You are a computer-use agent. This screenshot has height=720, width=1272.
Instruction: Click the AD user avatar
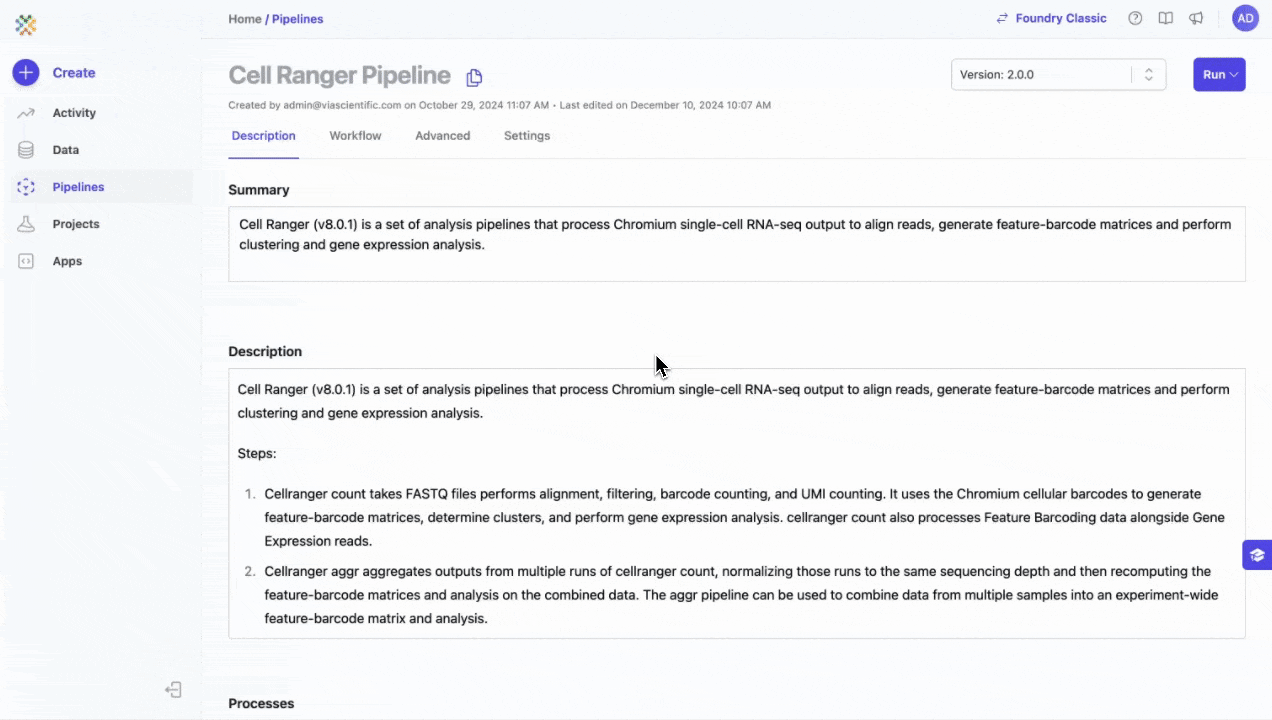pyautogui.click(x=1245, y=18)
